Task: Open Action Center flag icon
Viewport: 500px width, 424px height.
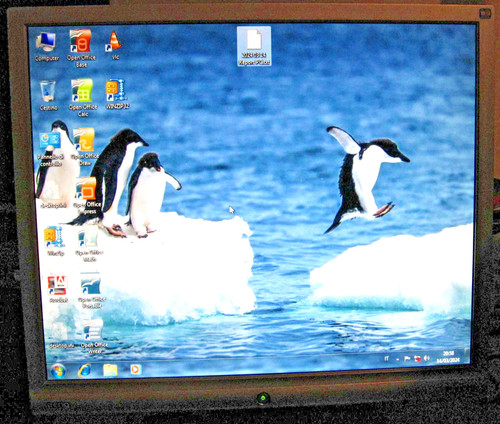Action: click(407, 359)
